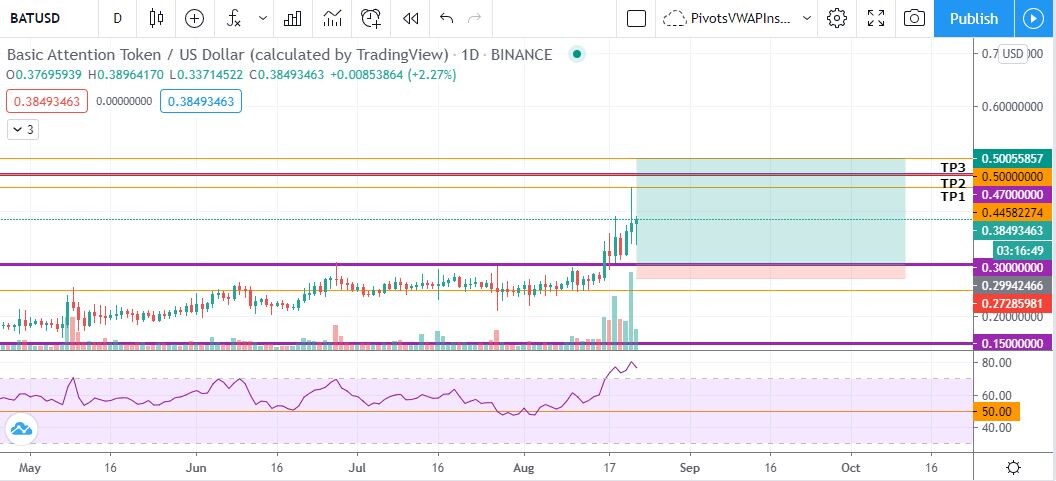Start bar replay with the rewind icon
Viewport: 1056px width, 481px height.
[410, 18]
